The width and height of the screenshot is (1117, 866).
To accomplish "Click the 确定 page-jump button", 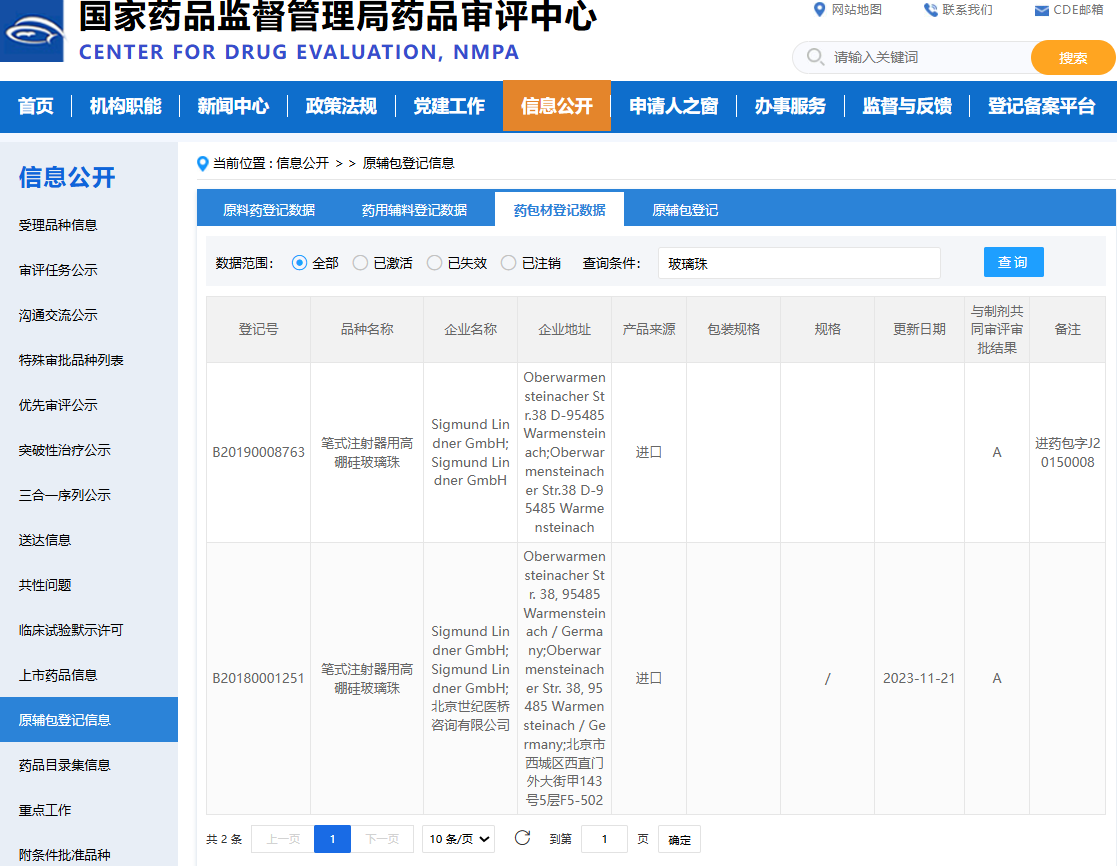I will pyautogui.click(x=678, y=839).
